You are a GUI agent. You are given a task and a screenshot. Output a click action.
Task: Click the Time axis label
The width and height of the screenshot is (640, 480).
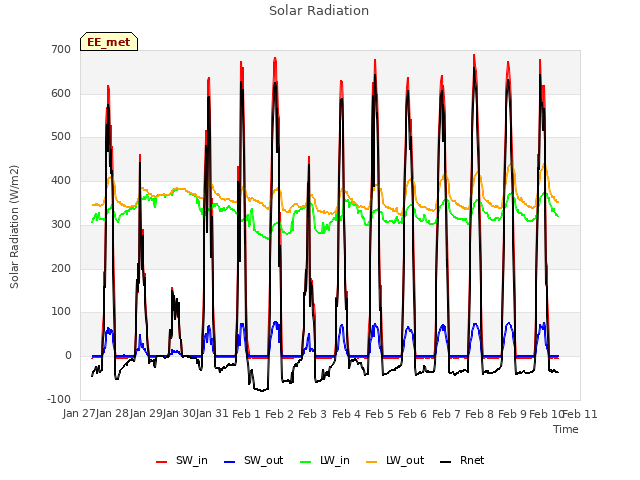566,429
